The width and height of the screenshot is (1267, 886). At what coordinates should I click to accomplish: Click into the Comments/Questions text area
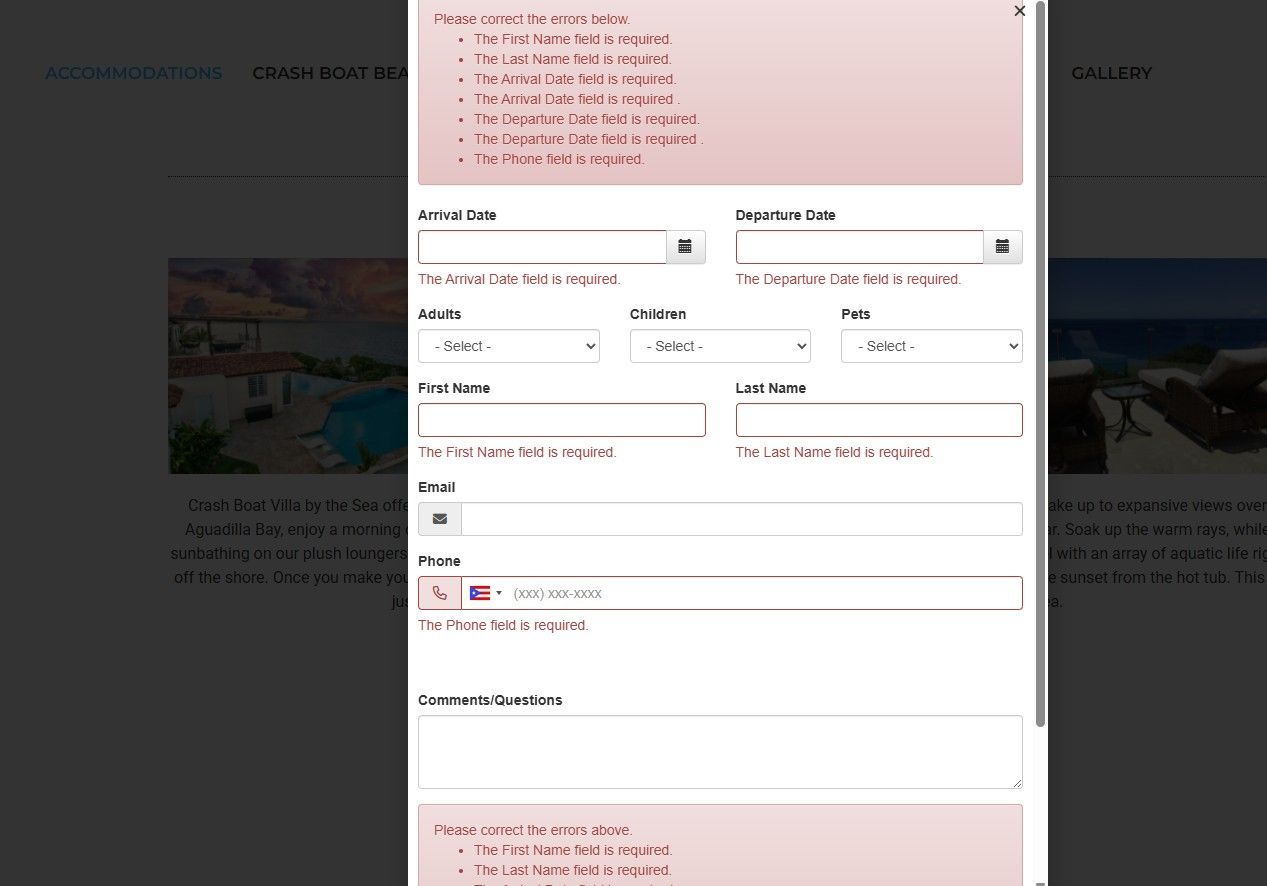pyautogui.click(x=719, y=751)
